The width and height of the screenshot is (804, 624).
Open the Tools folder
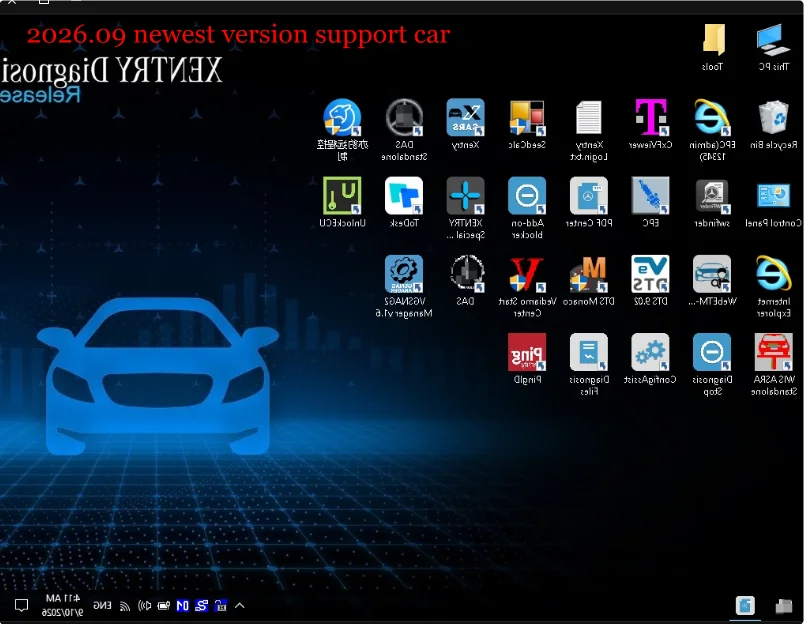[x=712, y=47]
